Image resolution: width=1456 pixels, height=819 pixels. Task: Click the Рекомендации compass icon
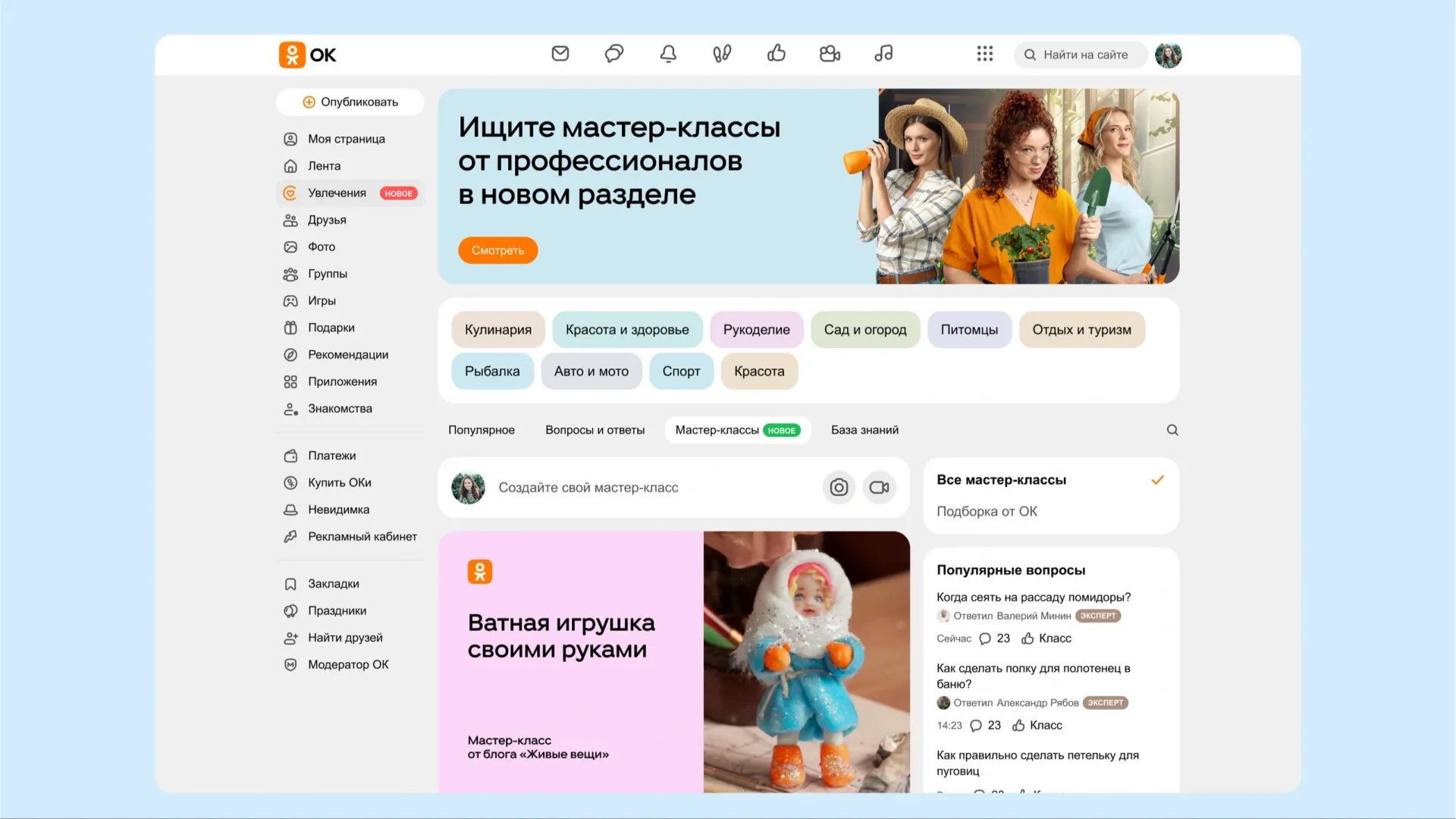tap(290, 355)
